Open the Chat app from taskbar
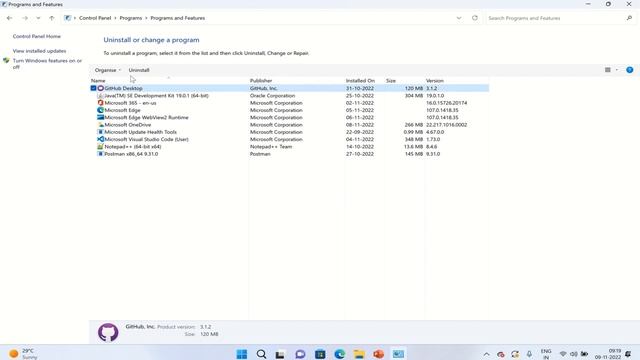The image size is (640, 360). [300, 354]
